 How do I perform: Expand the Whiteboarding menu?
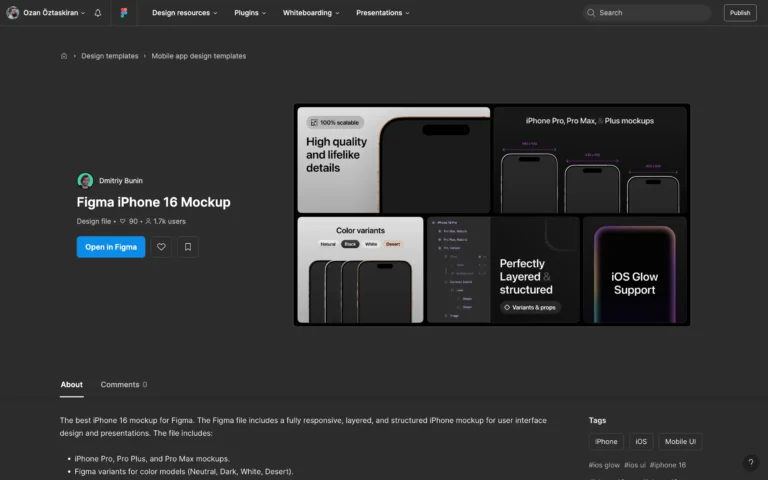click(x=311, y=13)
